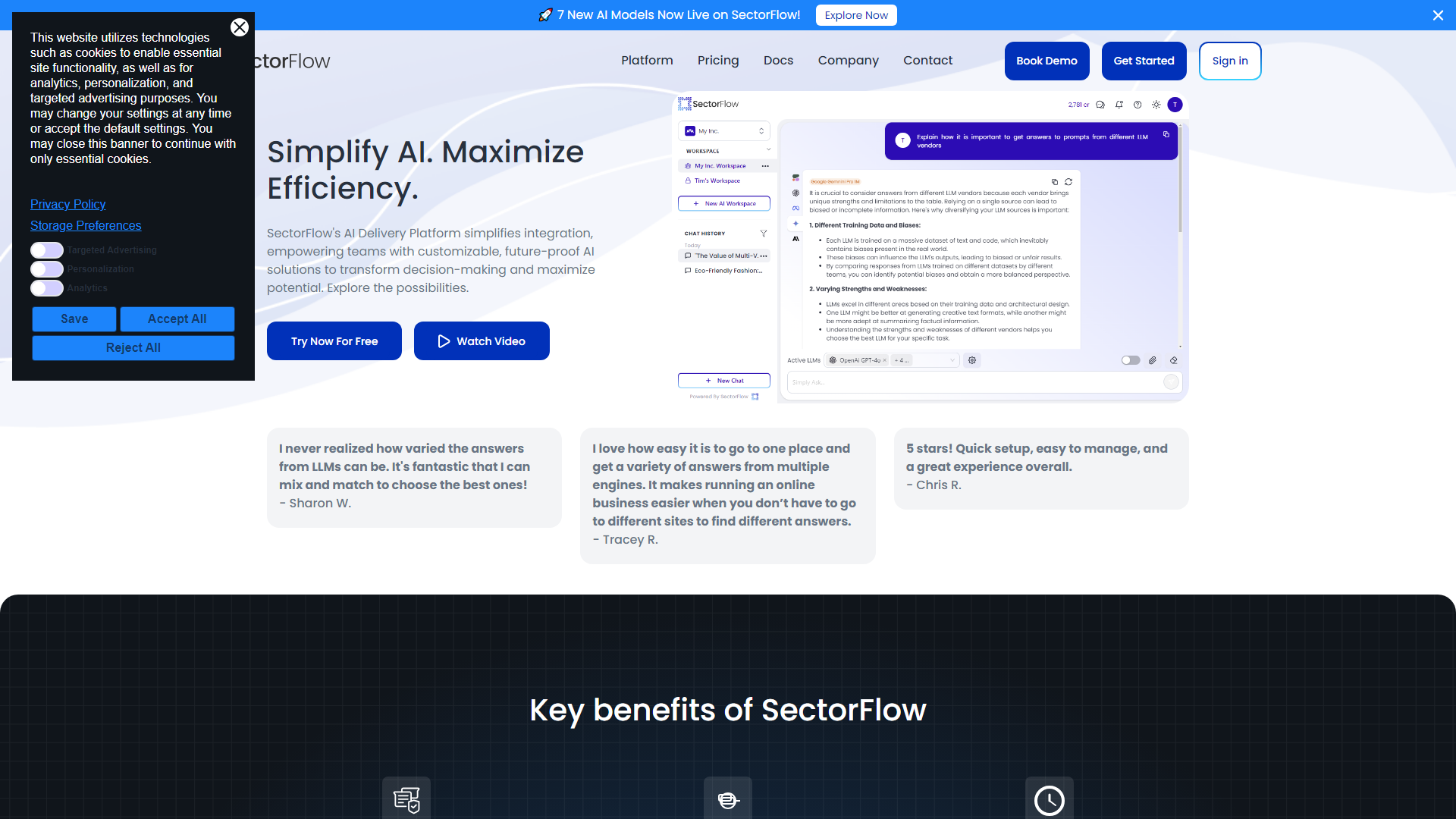Click the gear settings icon next to Active LLMs

972,360
